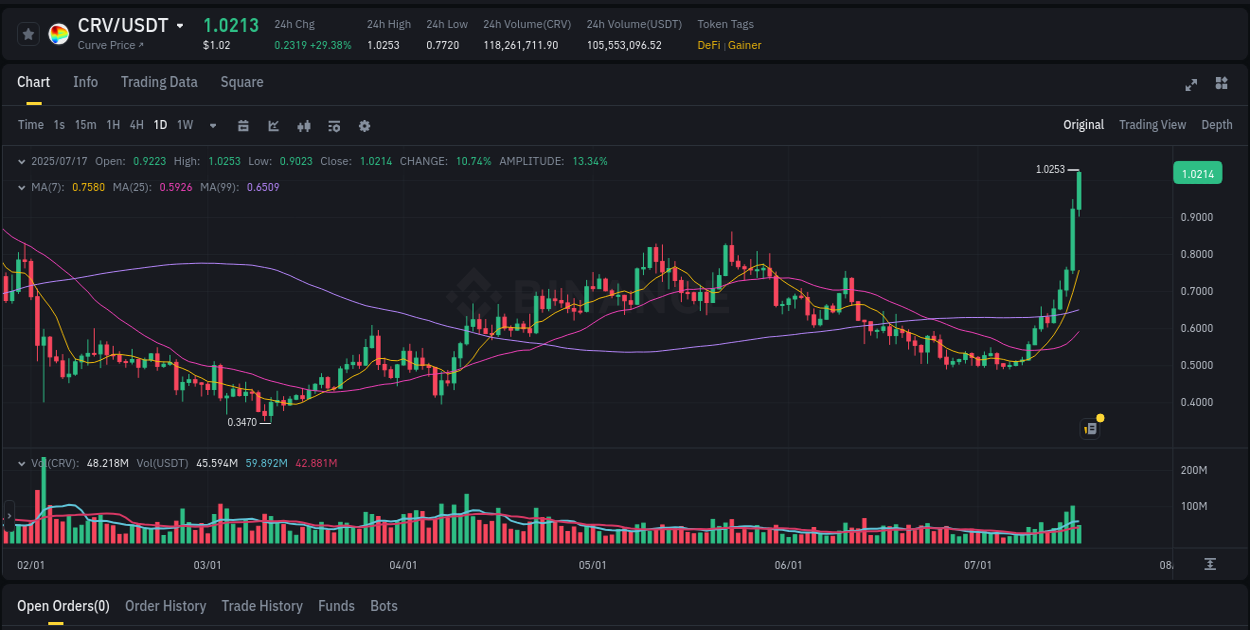Collapse the volume indicator panel chevron
The image size is (1250, 630).
[x=22, y=463]
